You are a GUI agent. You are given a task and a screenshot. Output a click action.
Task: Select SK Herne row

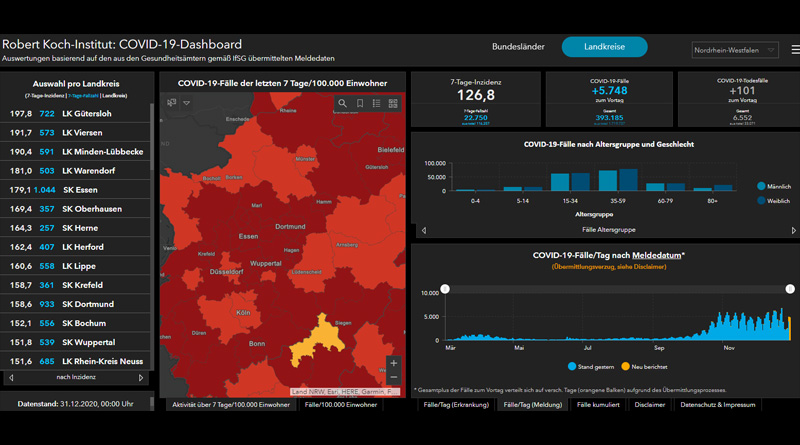click(76, 228)
